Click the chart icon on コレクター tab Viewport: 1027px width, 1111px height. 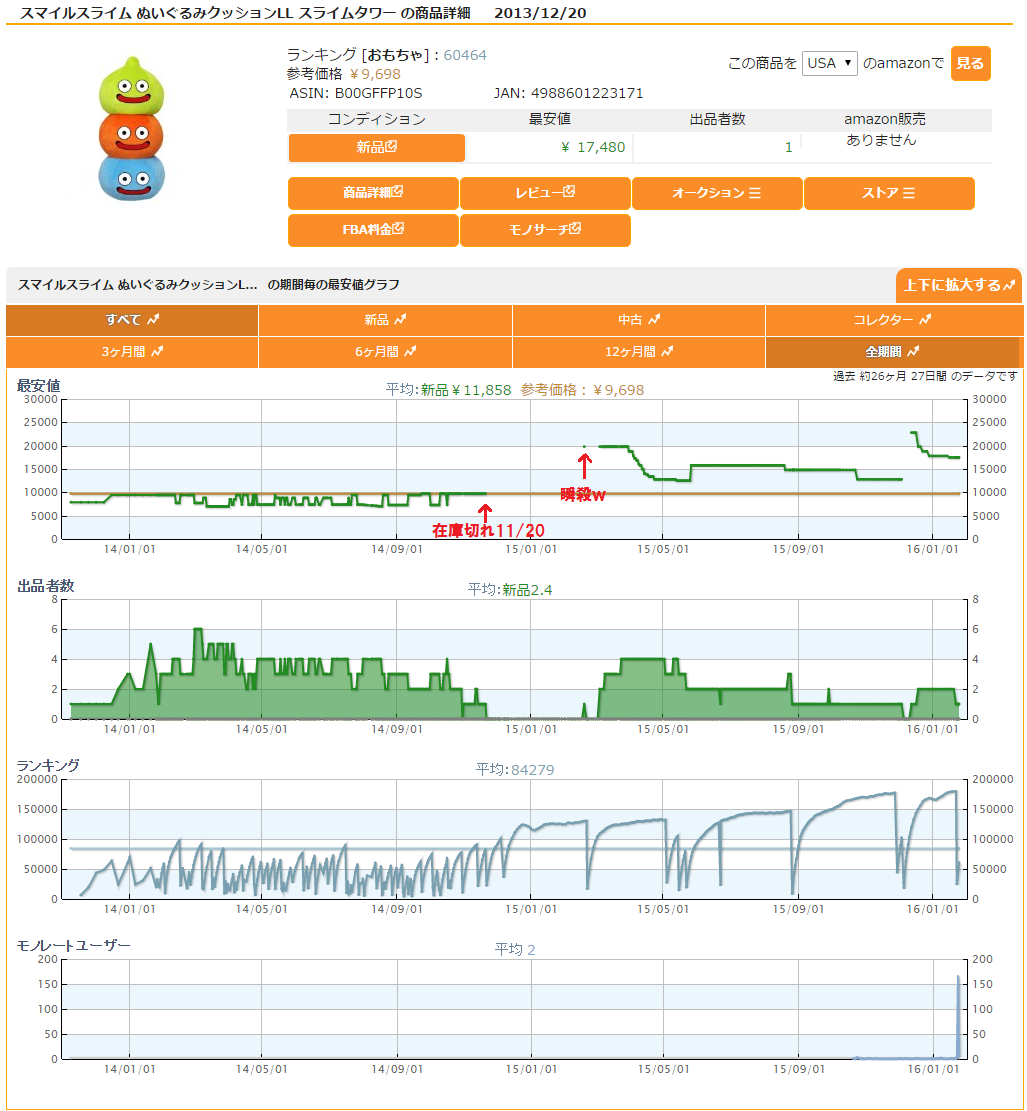click(925, 320)
